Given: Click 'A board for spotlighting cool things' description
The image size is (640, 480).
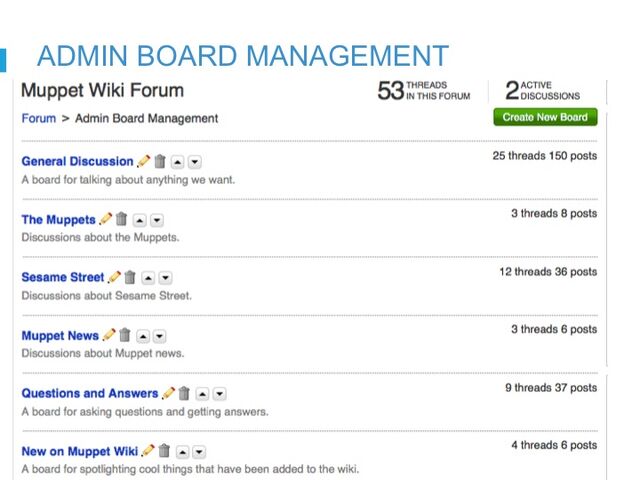Looking at the screenshot, I should click(190, 469).
